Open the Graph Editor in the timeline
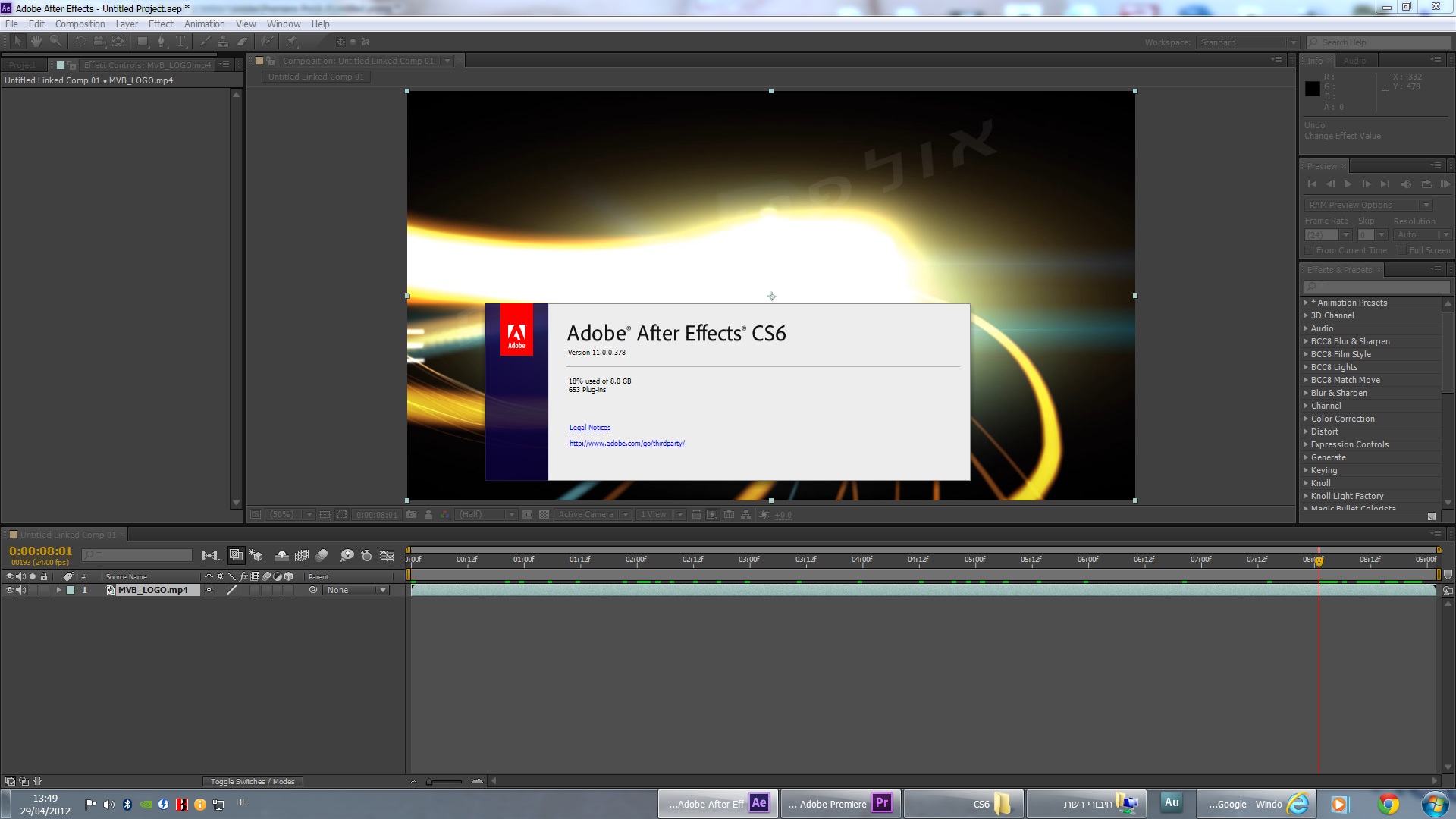 pos(387,556)
